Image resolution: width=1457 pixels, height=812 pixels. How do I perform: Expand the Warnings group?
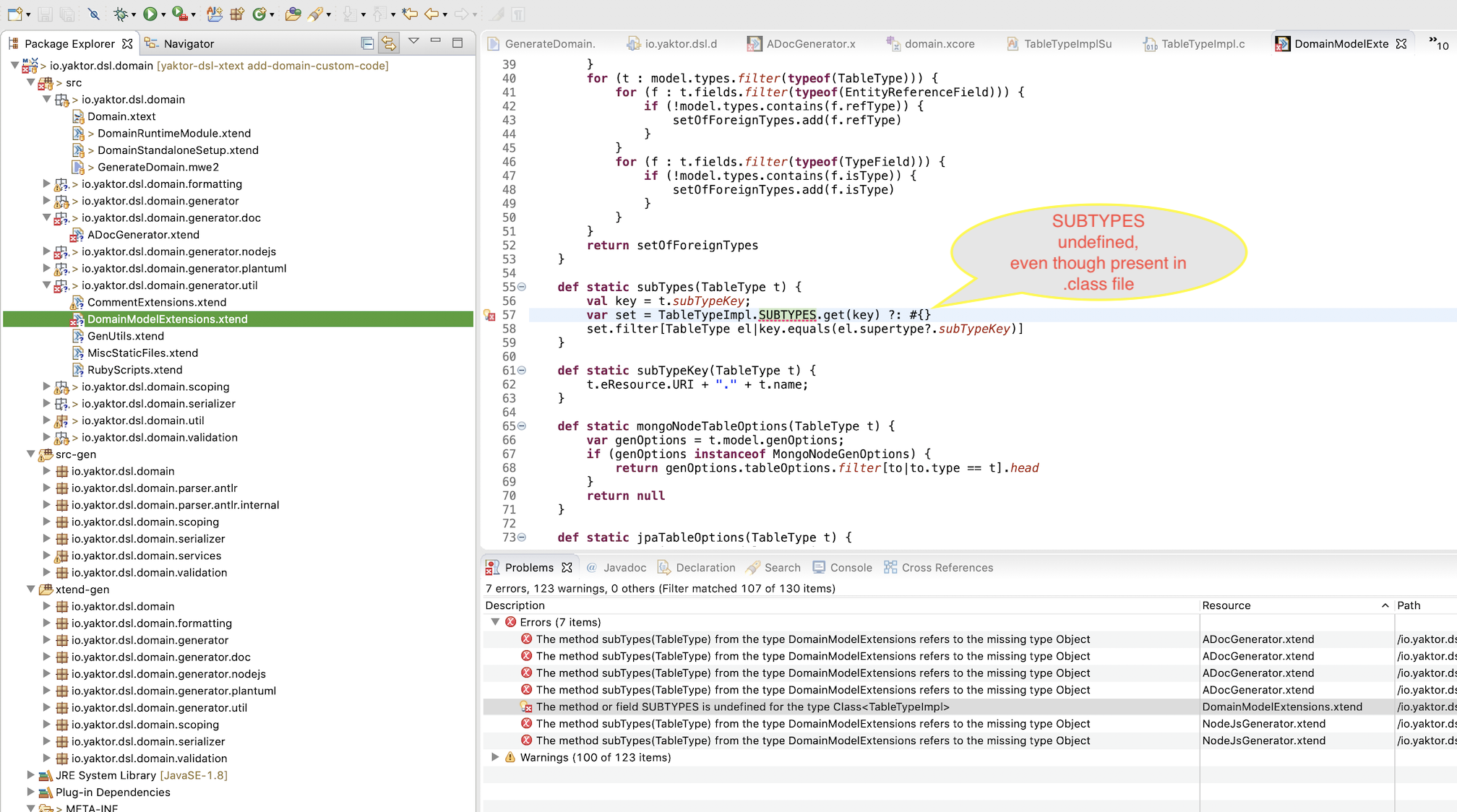click(x=495, y=757)
